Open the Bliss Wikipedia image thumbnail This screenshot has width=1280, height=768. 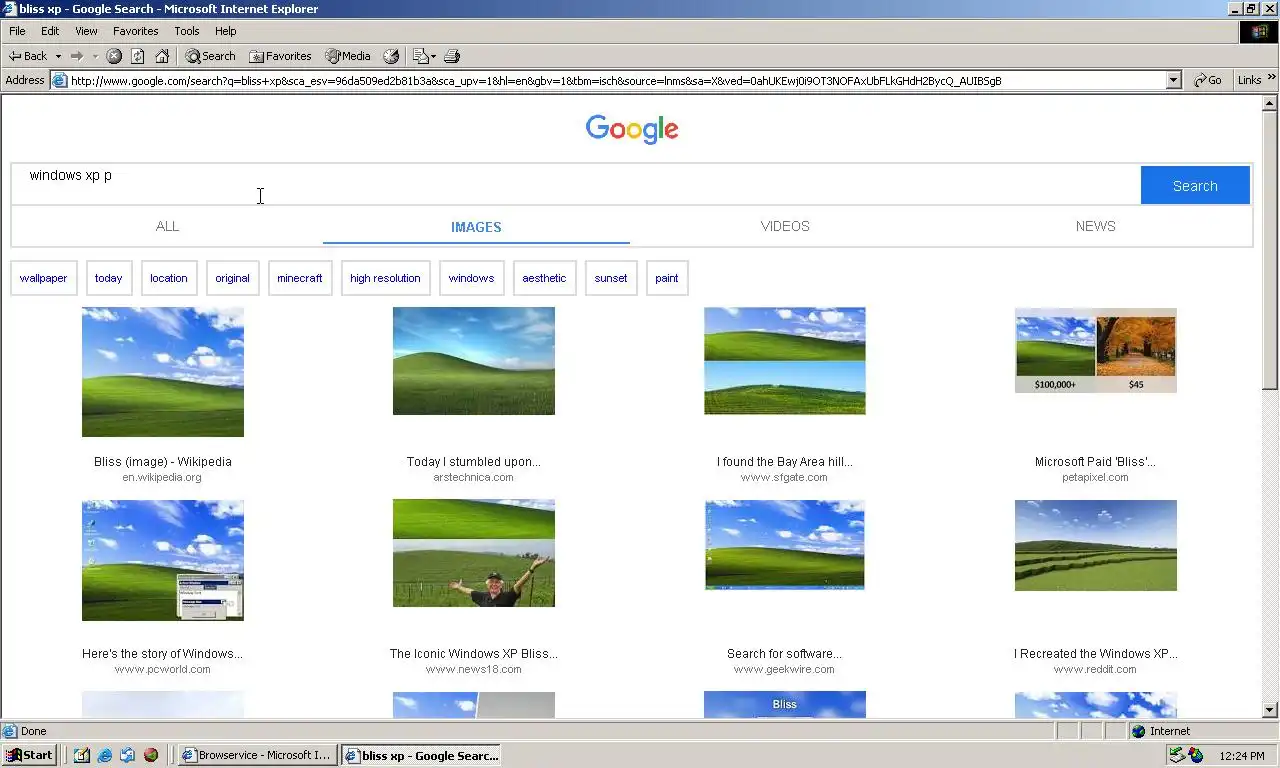[163, 372]
